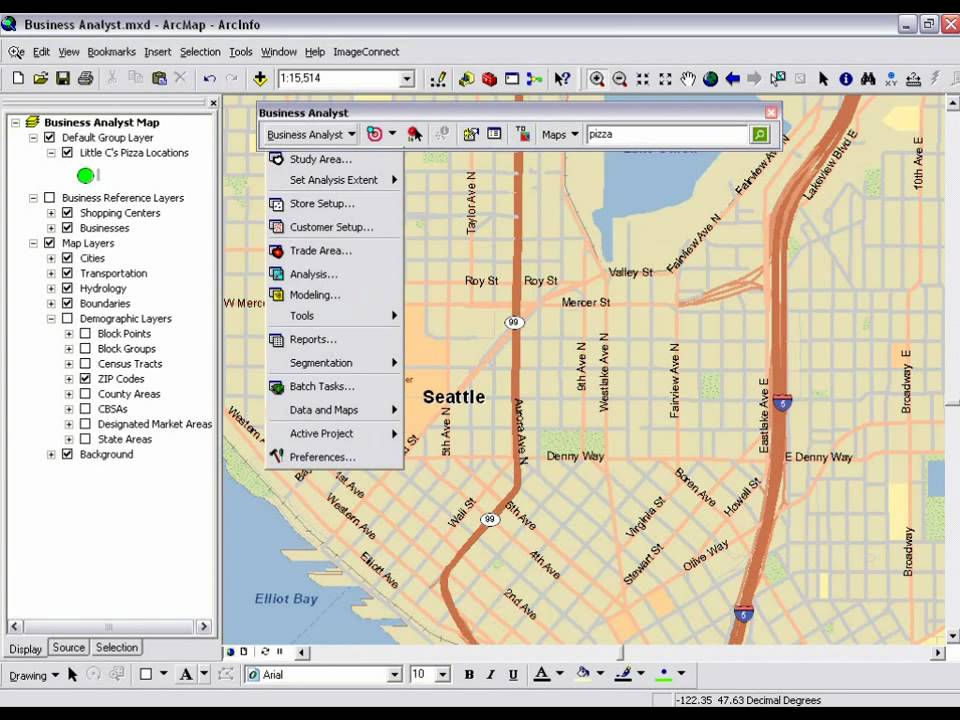This screenshot has width=960, height=720.
Task: Collapse the Map Layers group
Action: (x=33, y=243)
